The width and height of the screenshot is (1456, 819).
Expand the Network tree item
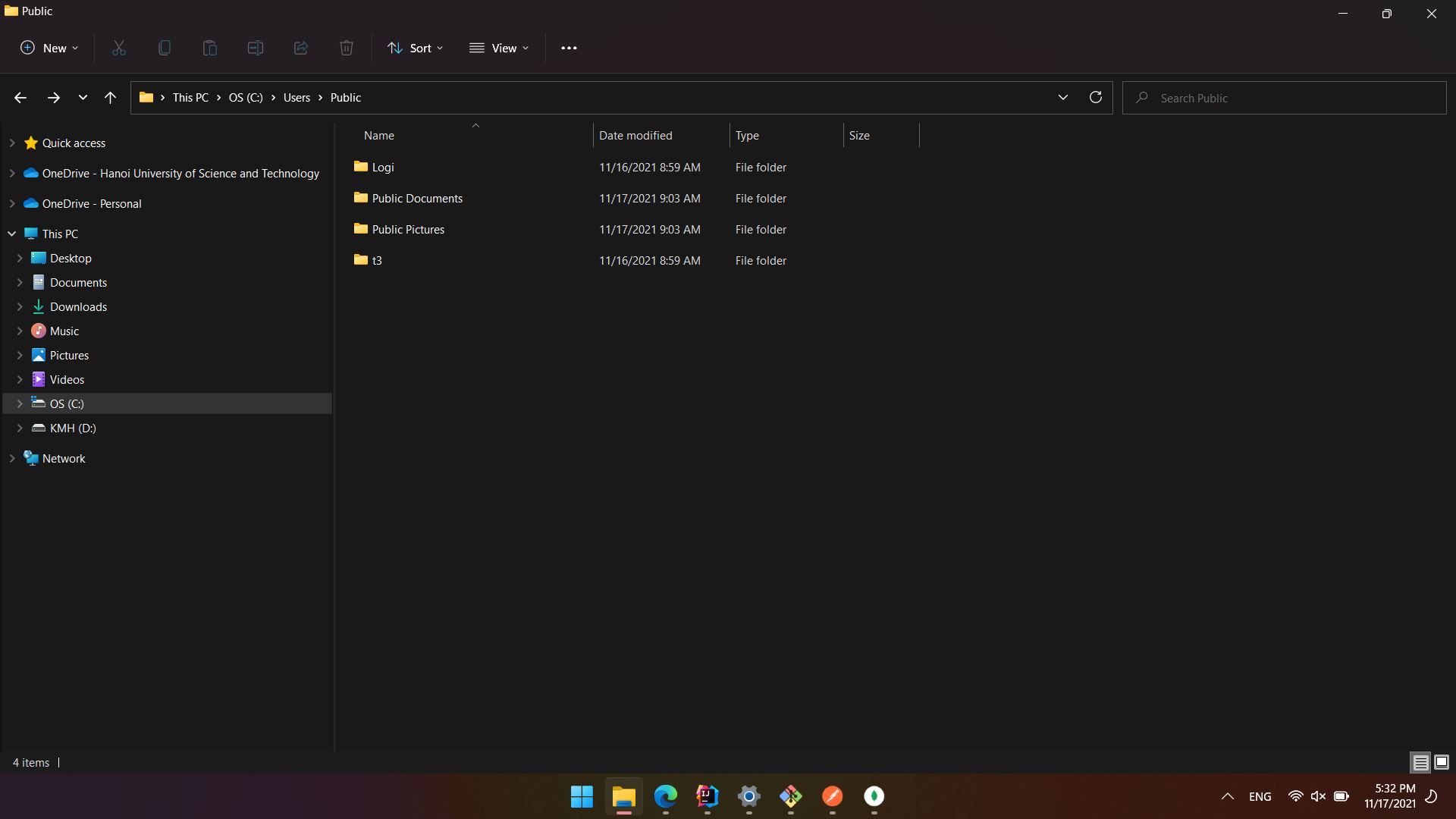tap(11, 458)
